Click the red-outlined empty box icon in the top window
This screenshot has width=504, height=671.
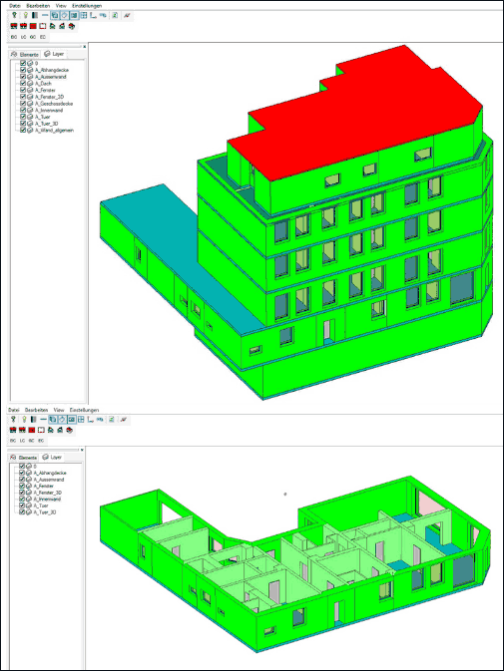click(x=43, y=26)
